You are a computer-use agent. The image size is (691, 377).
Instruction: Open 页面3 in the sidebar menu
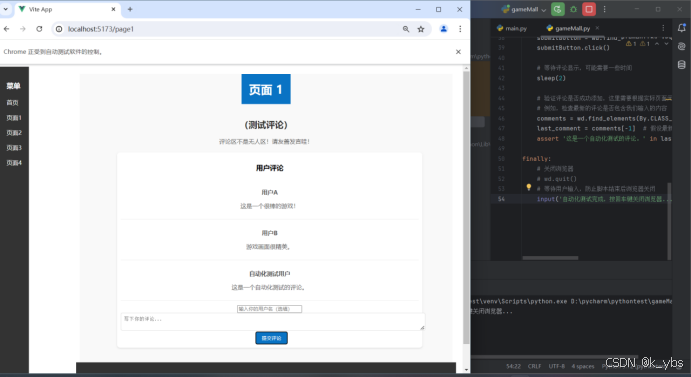(14, 148)
